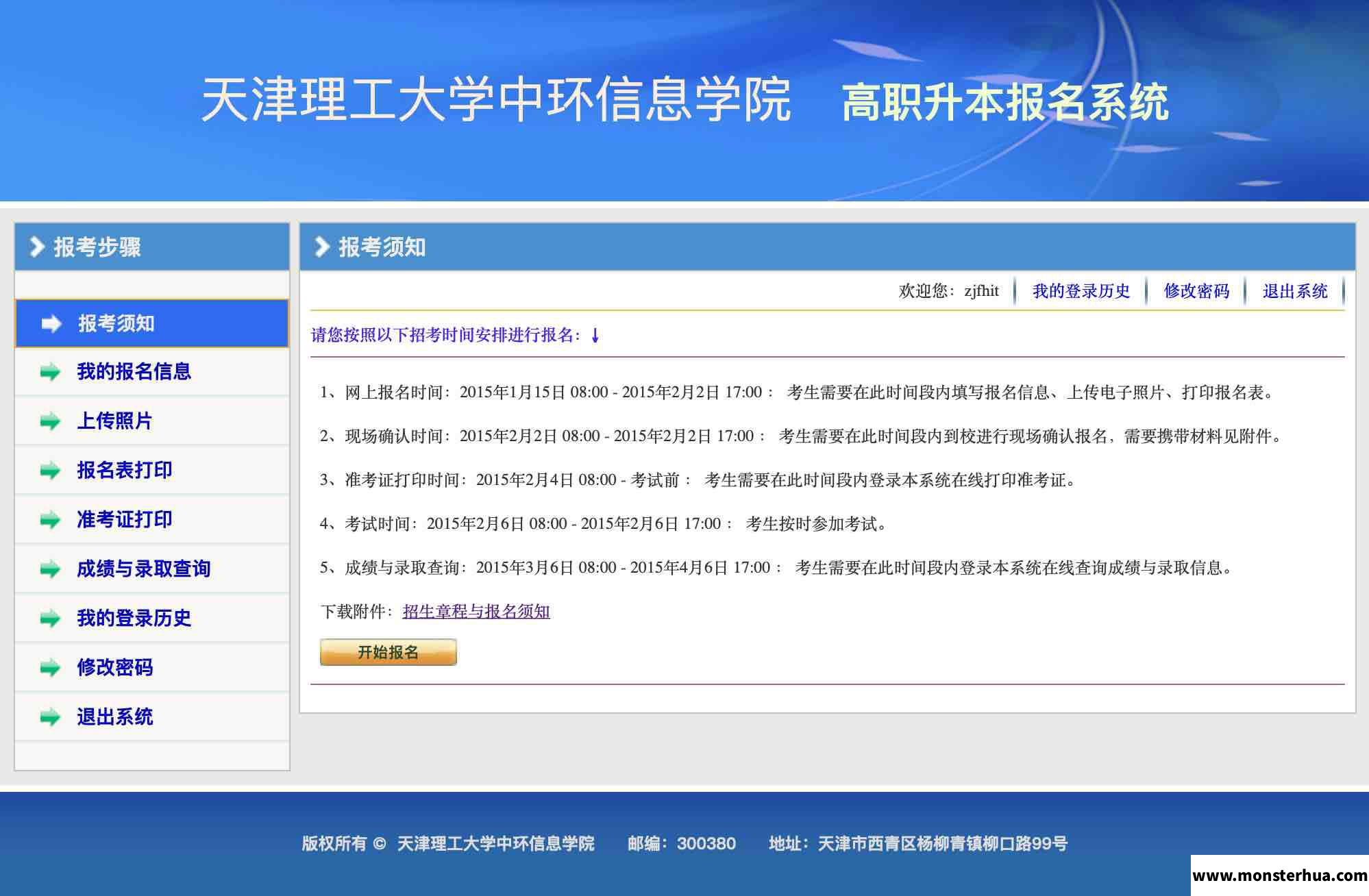Click 退出系统 link in the top bar
The height and width of the screenshot is (896, 1369).
pos(1295,291)
